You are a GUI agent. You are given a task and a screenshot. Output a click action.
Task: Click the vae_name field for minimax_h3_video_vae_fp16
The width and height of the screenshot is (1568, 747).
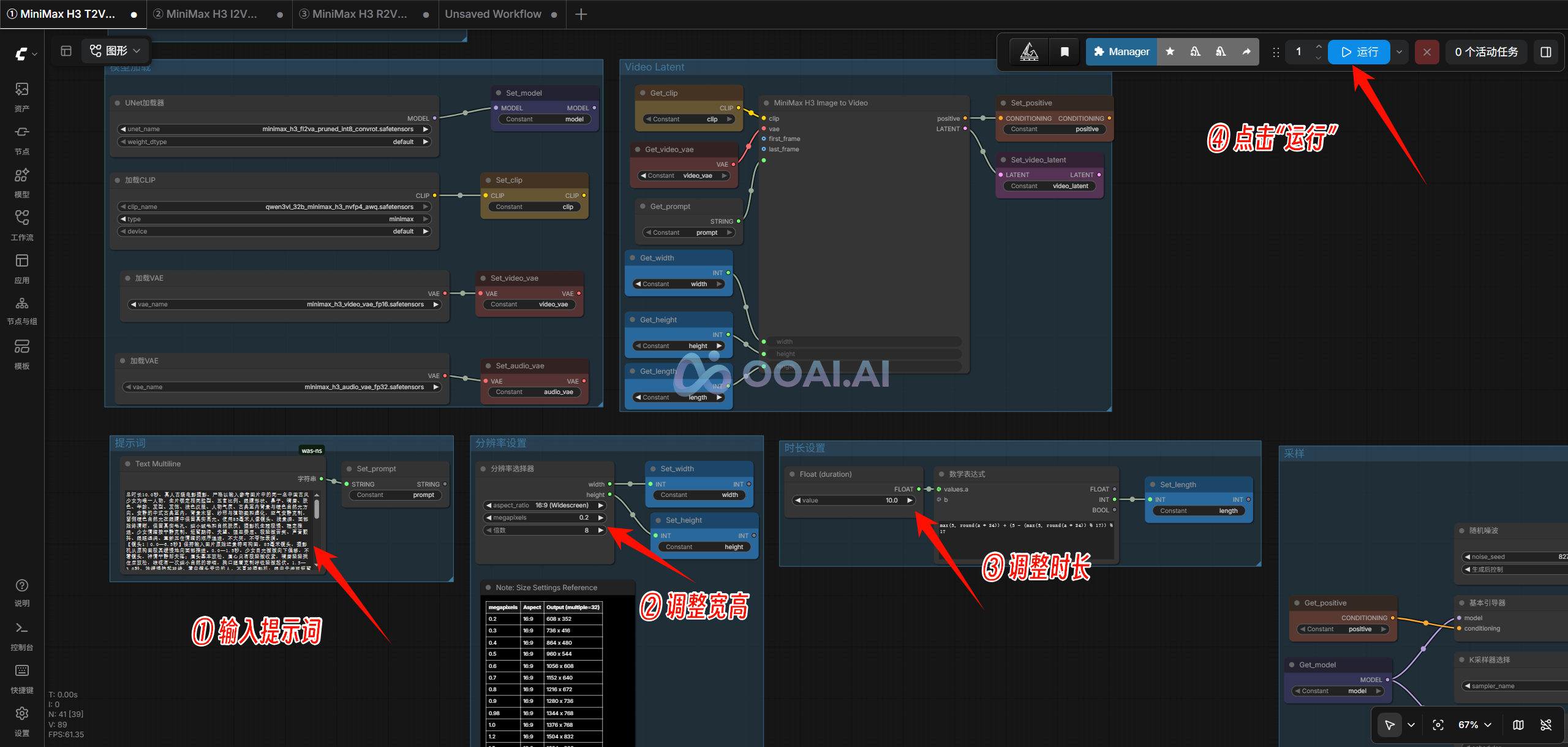285,305
